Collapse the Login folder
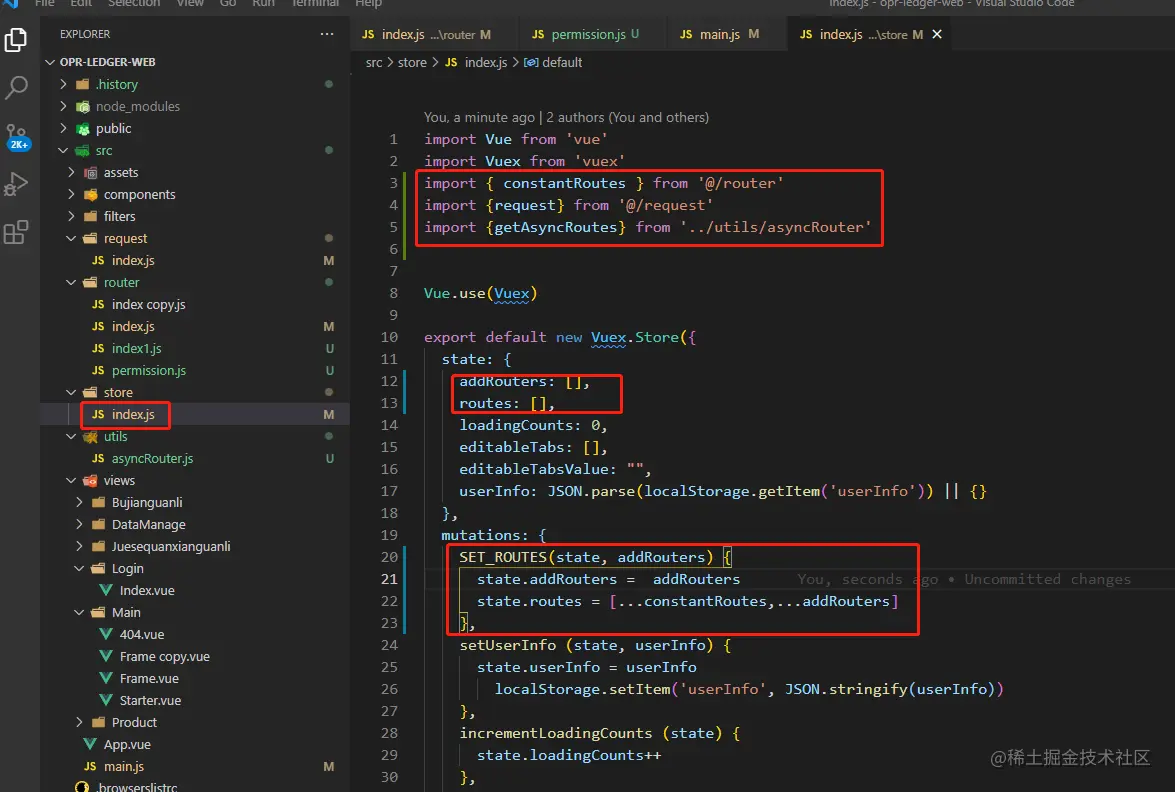Screen dimensions: 1175x792 (x=79, y=569)
